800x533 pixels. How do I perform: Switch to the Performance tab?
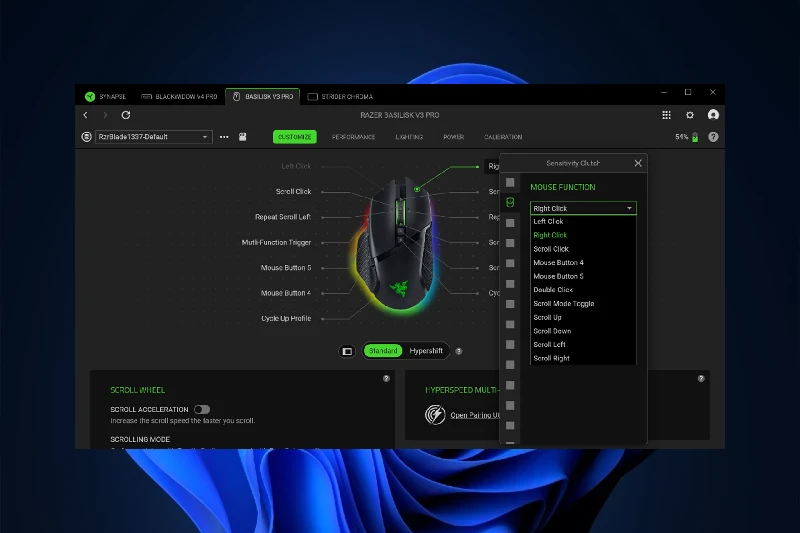(354, 137)
